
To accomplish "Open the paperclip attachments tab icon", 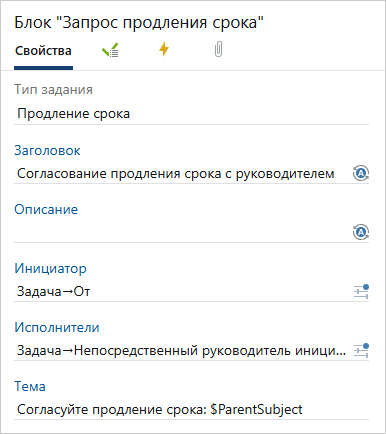I will [x=218, y=50].
